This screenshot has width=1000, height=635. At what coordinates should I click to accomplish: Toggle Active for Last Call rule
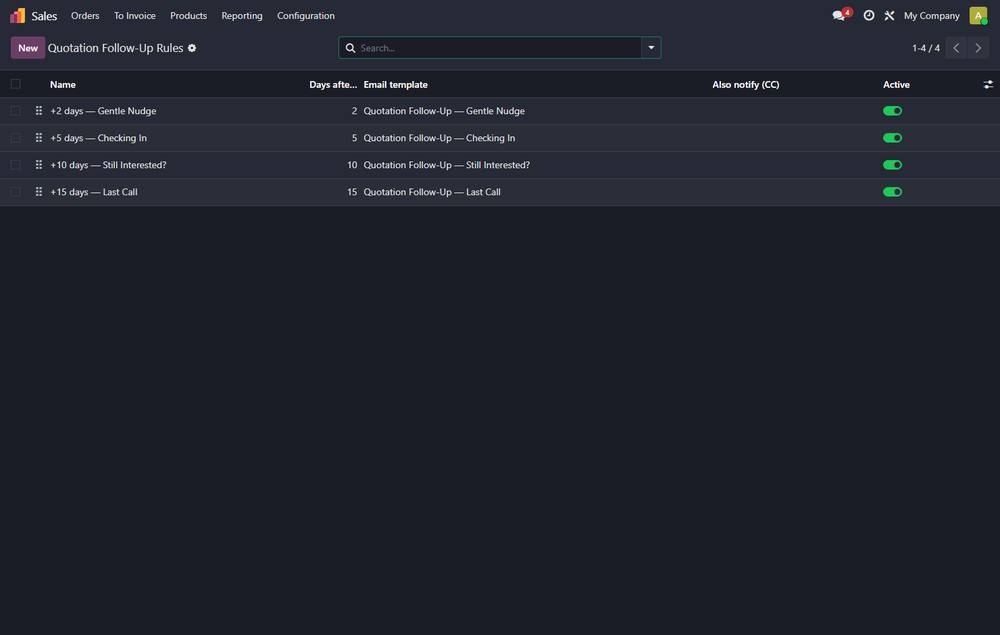[892, 192]
